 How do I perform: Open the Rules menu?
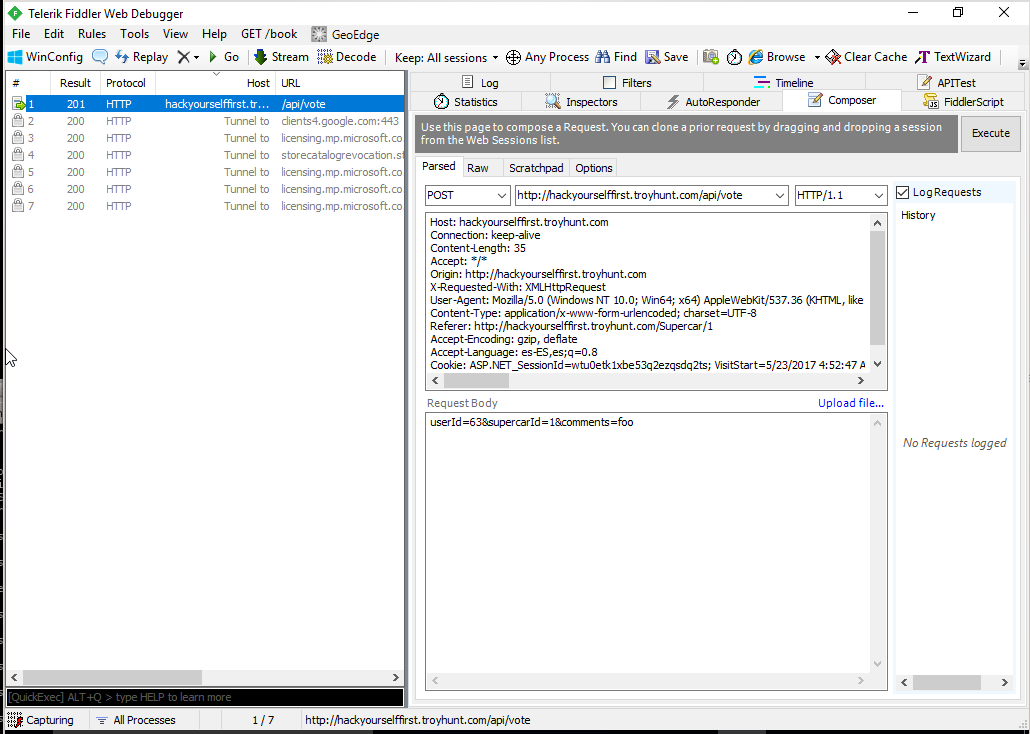click(x=92, y=34)
